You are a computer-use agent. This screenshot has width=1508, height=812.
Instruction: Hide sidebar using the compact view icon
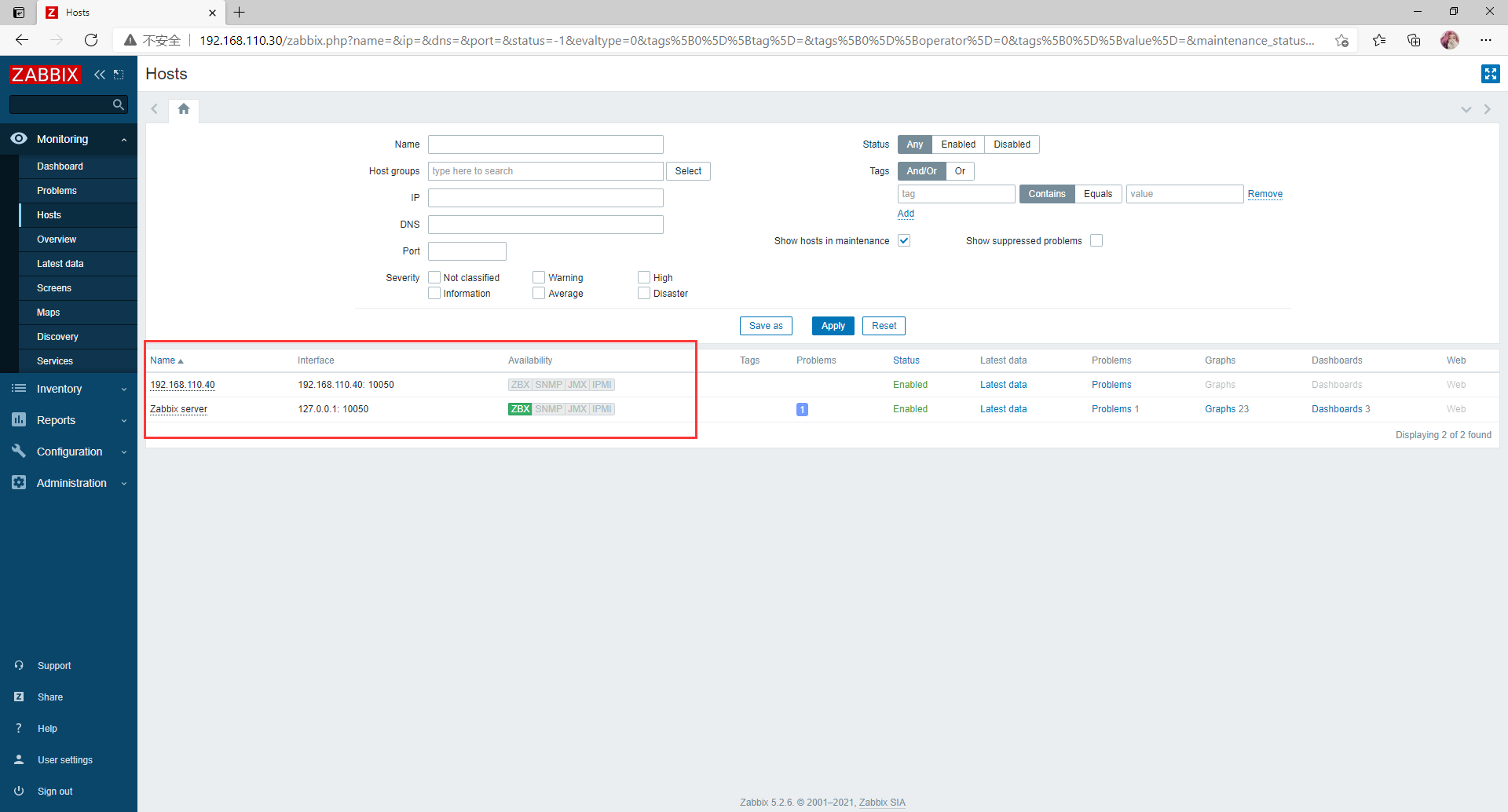[119, 75]
